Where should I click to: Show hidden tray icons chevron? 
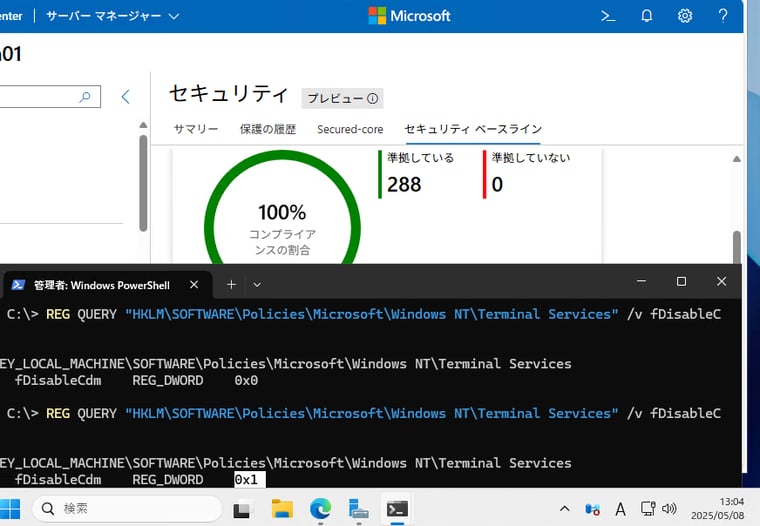click(565, 509)
